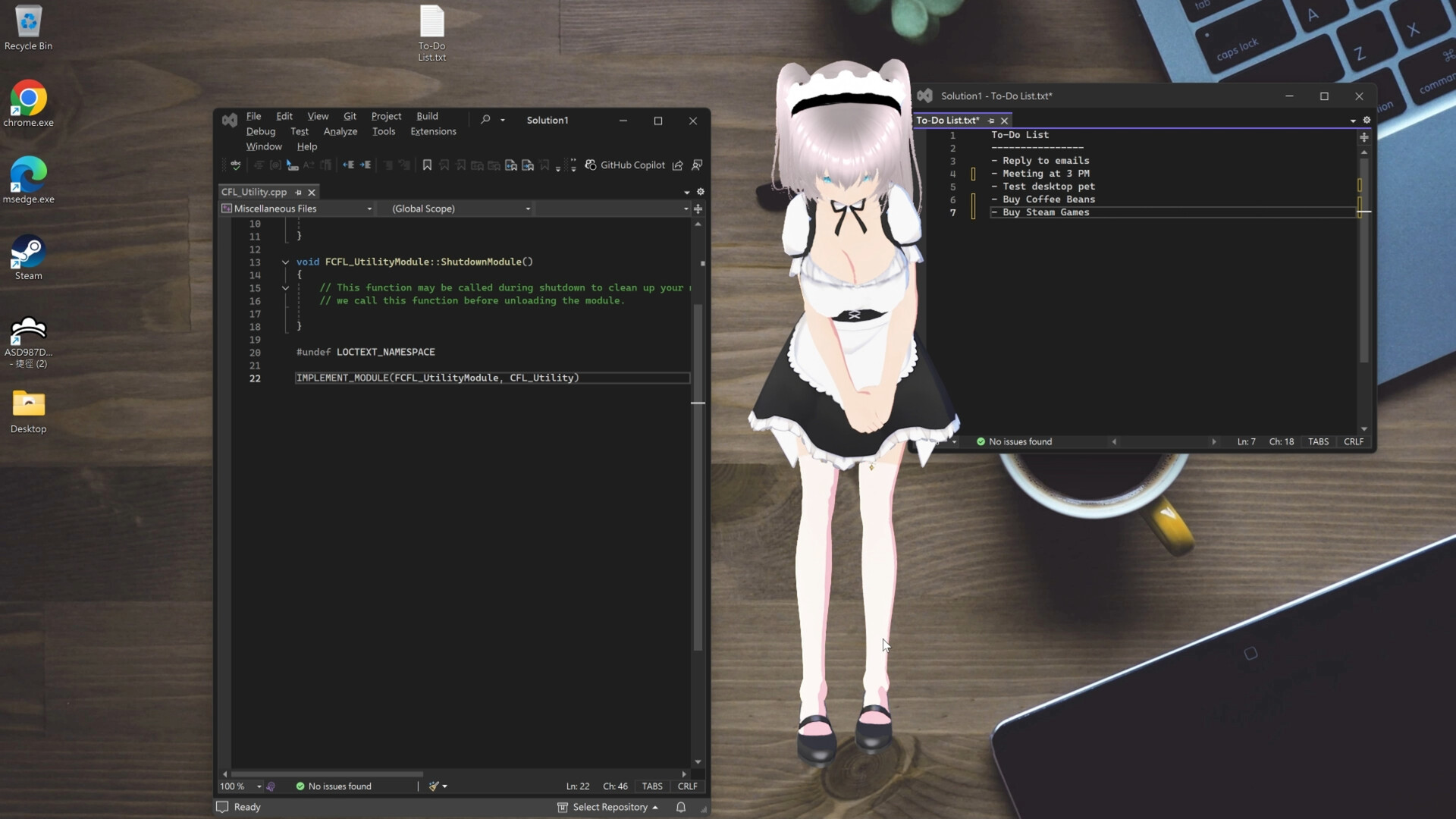
Task: Open the View menu
Action: (x=318, y=116)
